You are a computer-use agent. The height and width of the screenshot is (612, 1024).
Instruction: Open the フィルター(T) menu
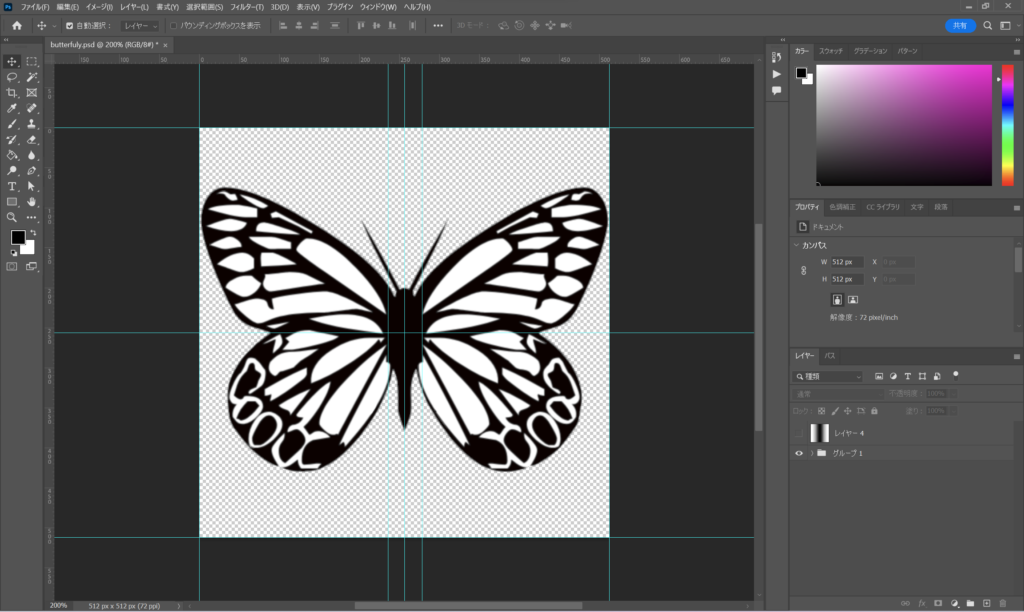[x=247, y=7]
